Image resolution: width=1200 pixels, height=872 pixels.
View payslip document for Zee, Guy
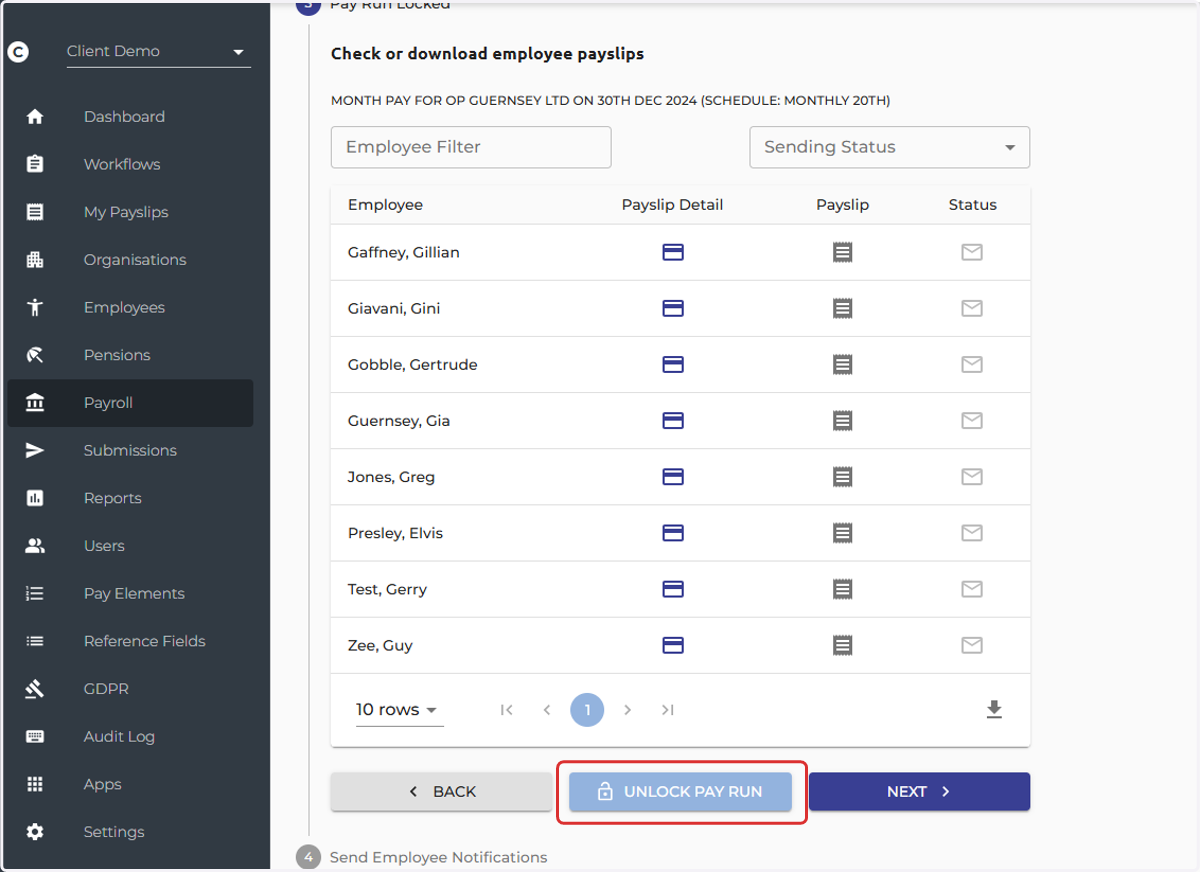pyautogui.click(x=843, y=645)
